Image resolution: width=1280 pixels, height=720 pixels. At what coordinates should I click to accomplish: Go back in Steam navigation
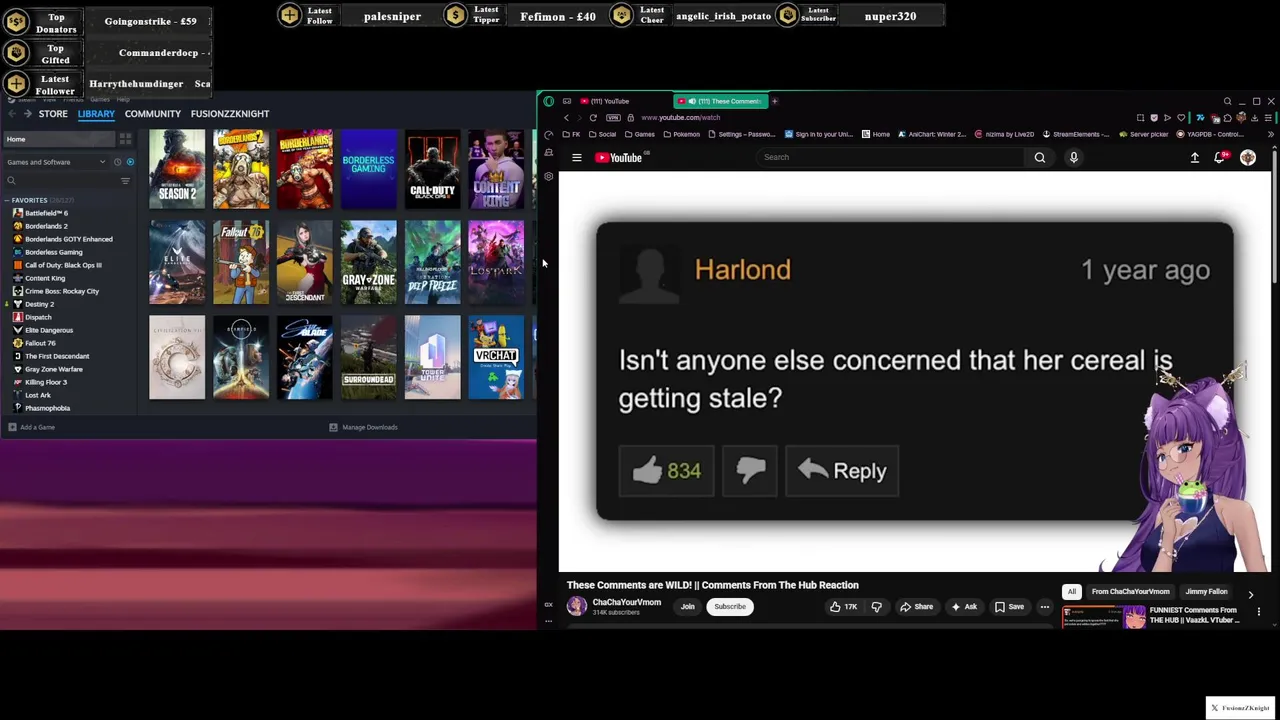[x=12, y=114]
